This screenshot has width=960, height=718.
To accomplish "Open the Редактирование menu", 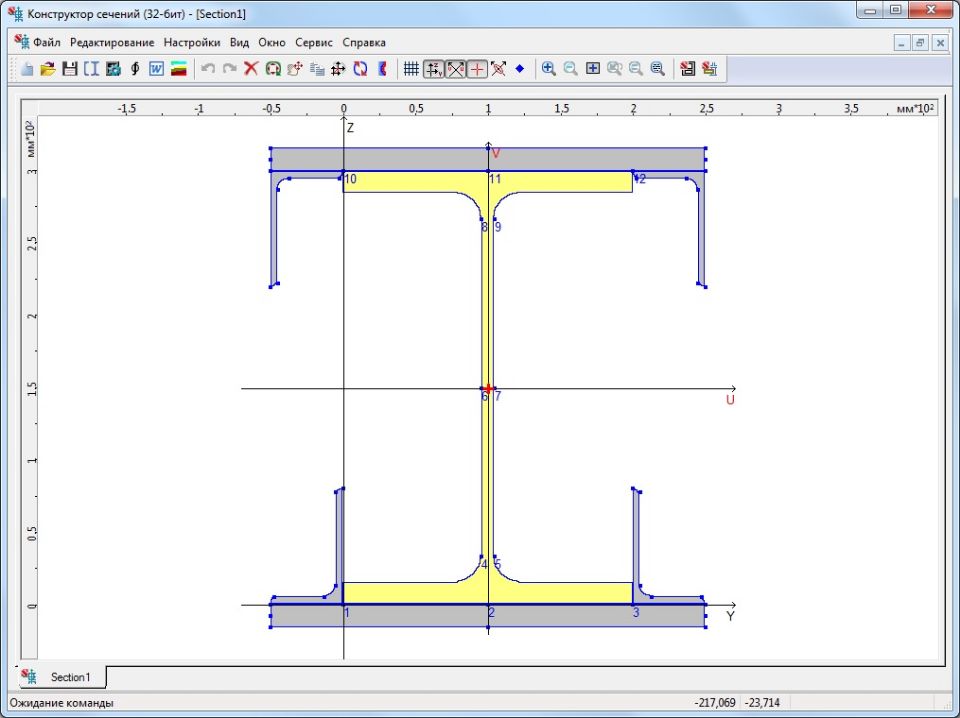I will [112, 43].
